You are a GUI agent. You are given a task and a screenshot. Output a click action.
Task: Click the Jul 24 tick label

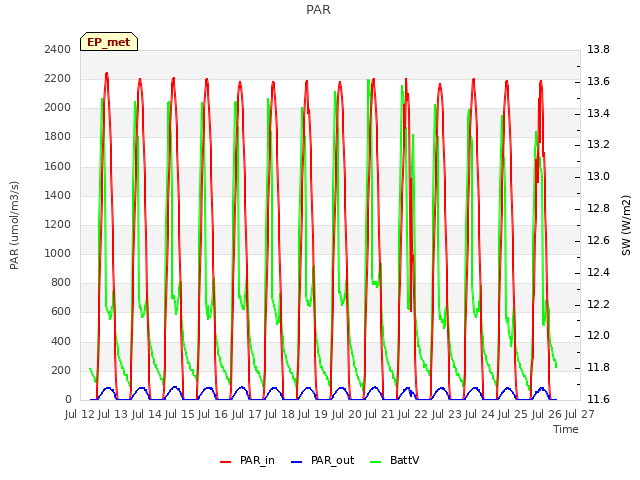click(x=480, y=414)
